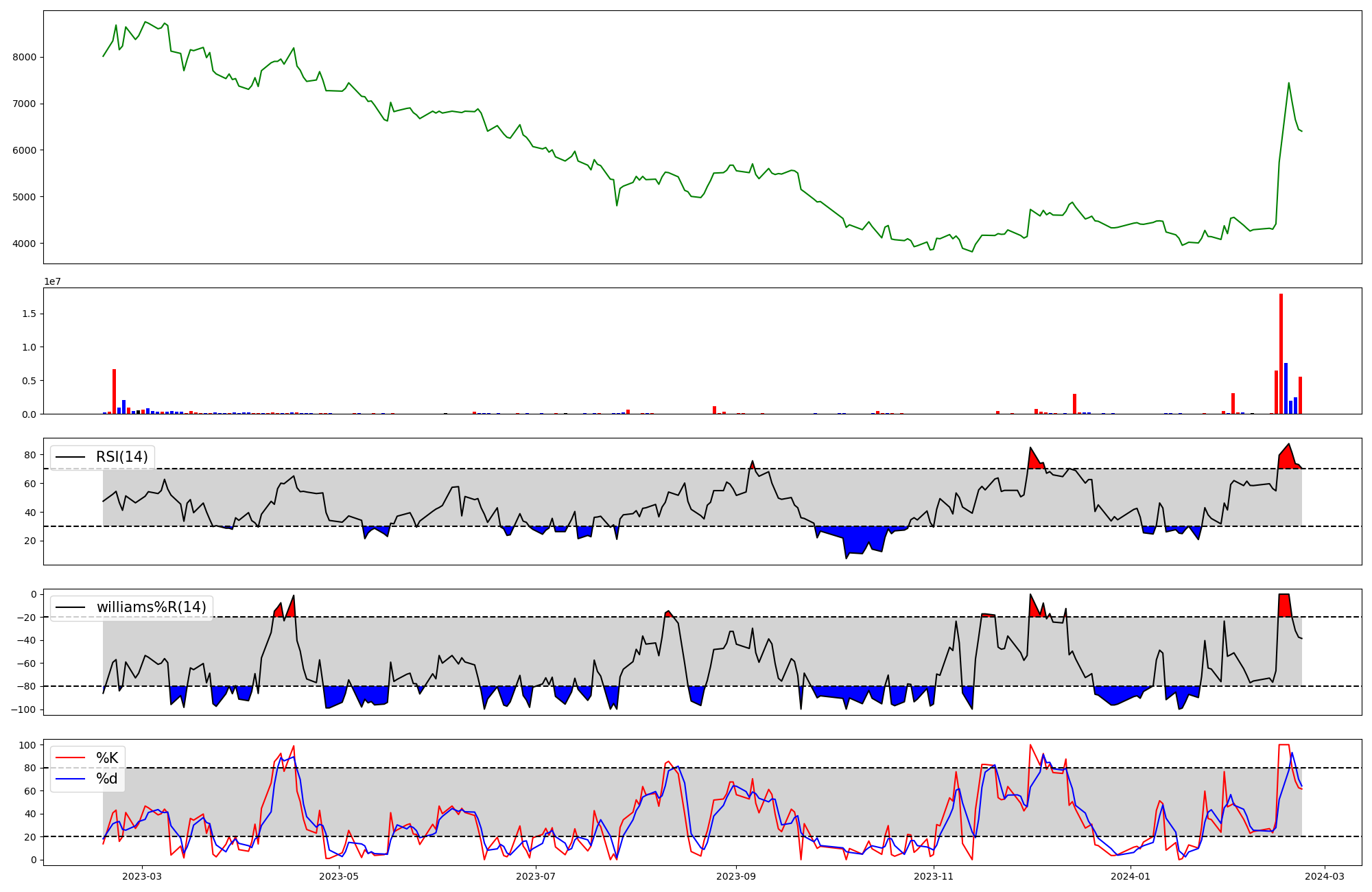The height and width of the screenshot is (892, 1372).
Task: Click the RSI(14) legend label
Action: coord(121,457)
